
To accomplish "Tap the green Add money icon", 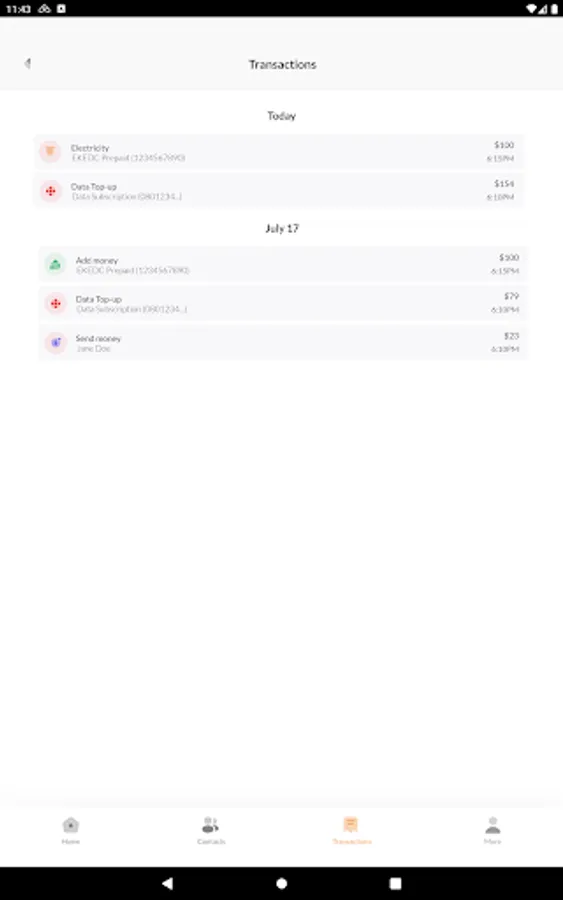I will pos(56,264).
